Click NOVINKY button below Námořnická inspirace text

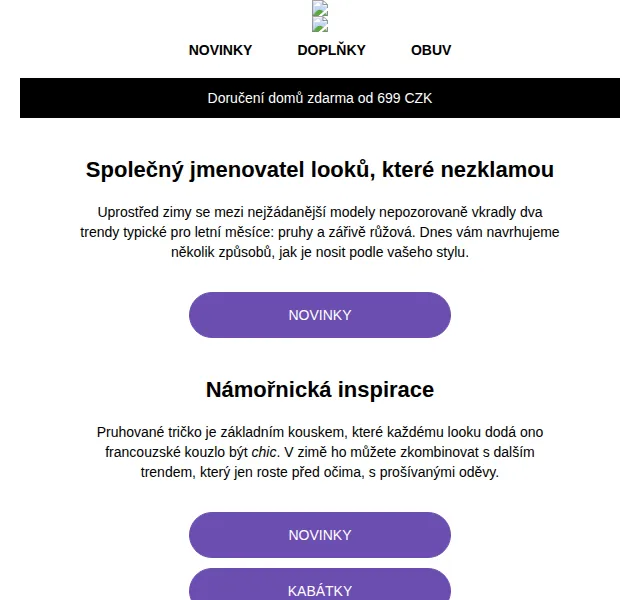[x=320, y=535]
